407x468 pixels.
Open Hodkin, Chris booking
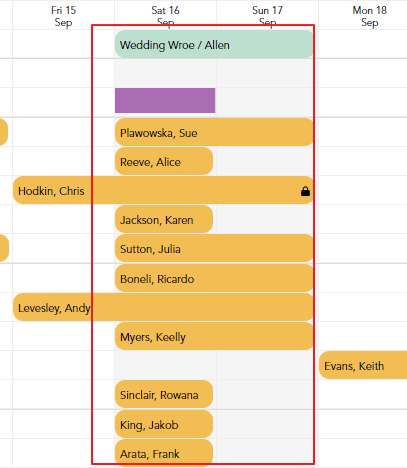click(x=163, y=190)
